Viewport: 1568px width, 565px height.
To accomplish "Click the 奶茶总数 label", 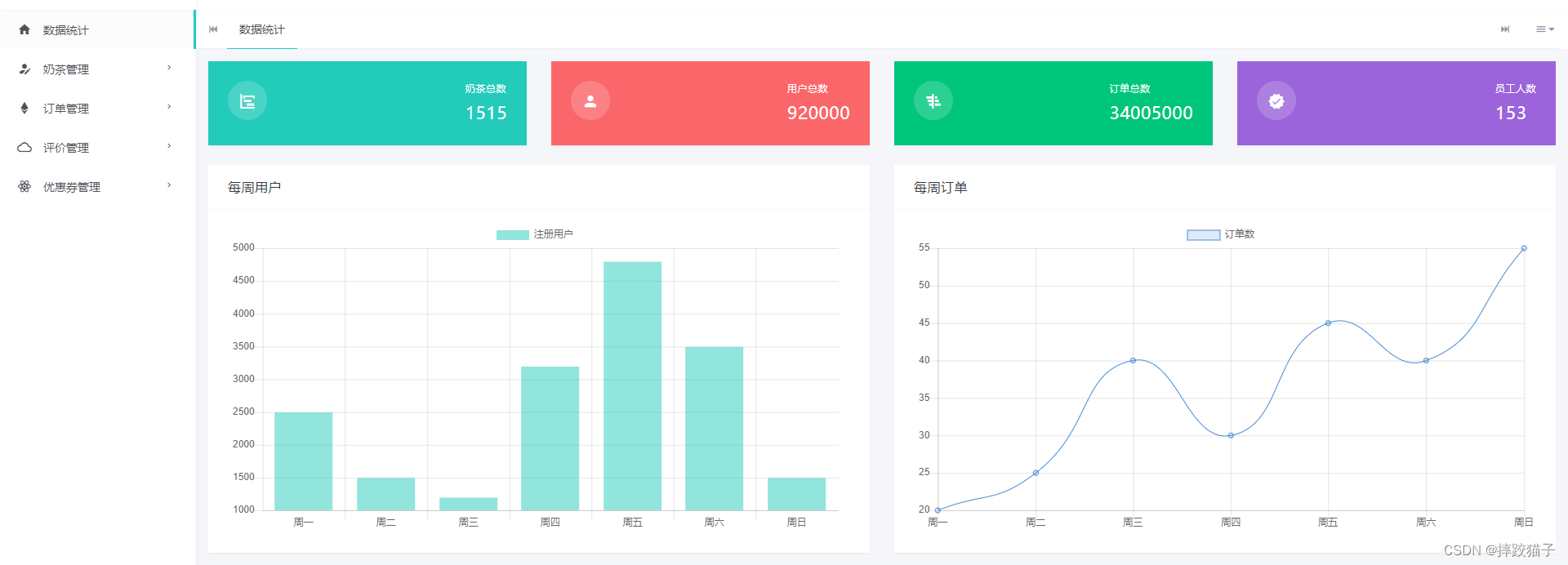I will (486, 88).
